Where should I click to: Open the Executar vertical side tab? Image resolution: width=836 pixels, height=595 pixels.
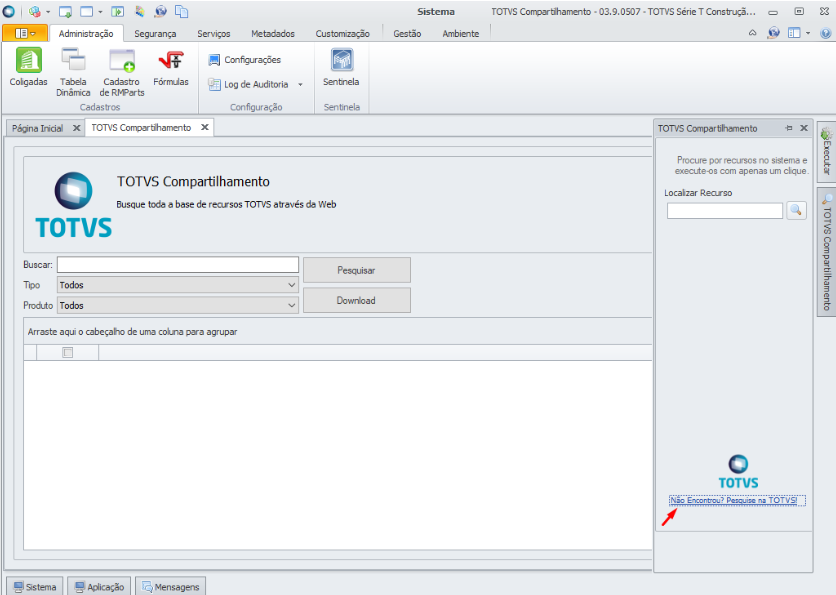point(826,151)
